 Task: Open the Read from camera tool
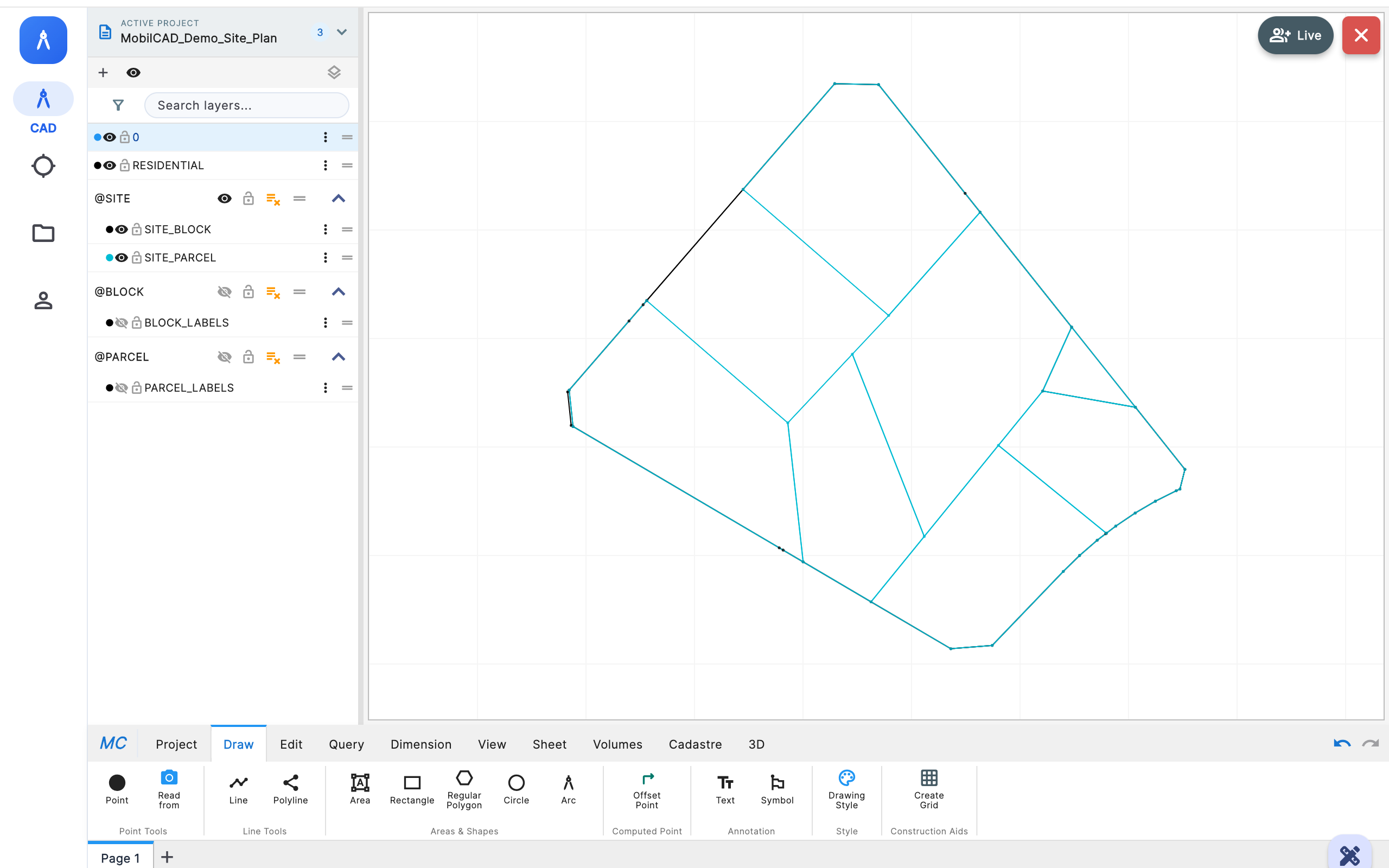pos(169,789)
